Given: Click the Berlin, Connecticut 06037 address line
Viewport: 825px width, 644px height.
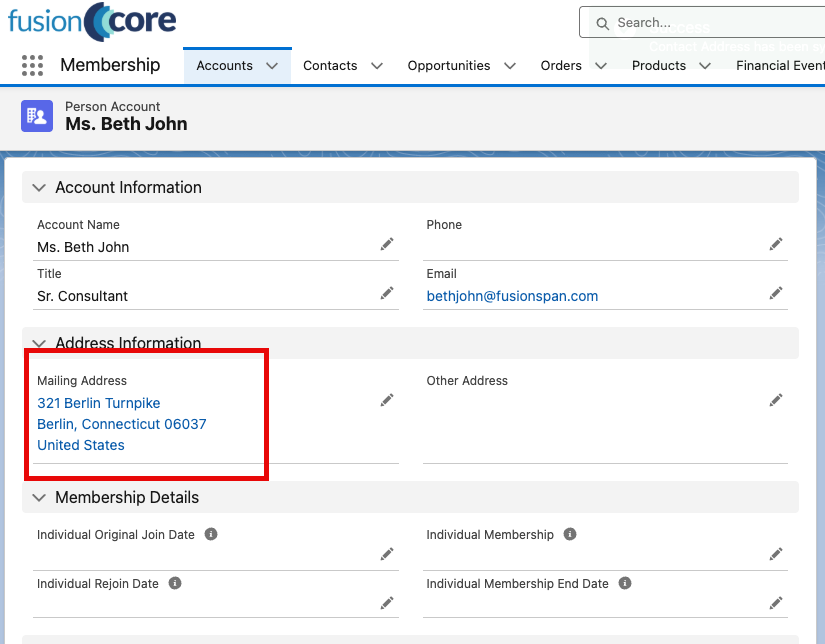Looking at the screenshot, I should [122, 424].
